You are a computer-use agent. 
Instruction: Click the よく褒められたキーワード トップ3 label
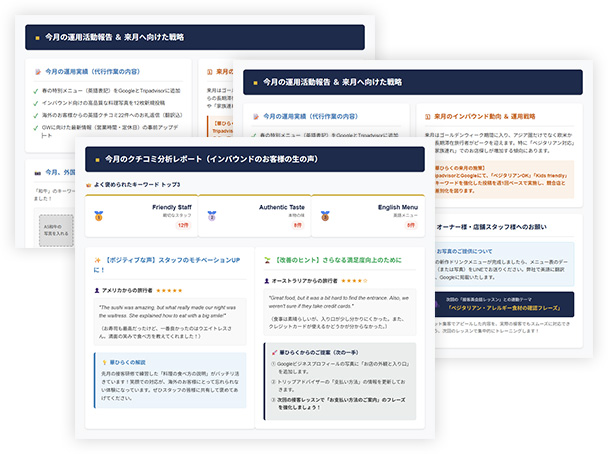[137, 185]
